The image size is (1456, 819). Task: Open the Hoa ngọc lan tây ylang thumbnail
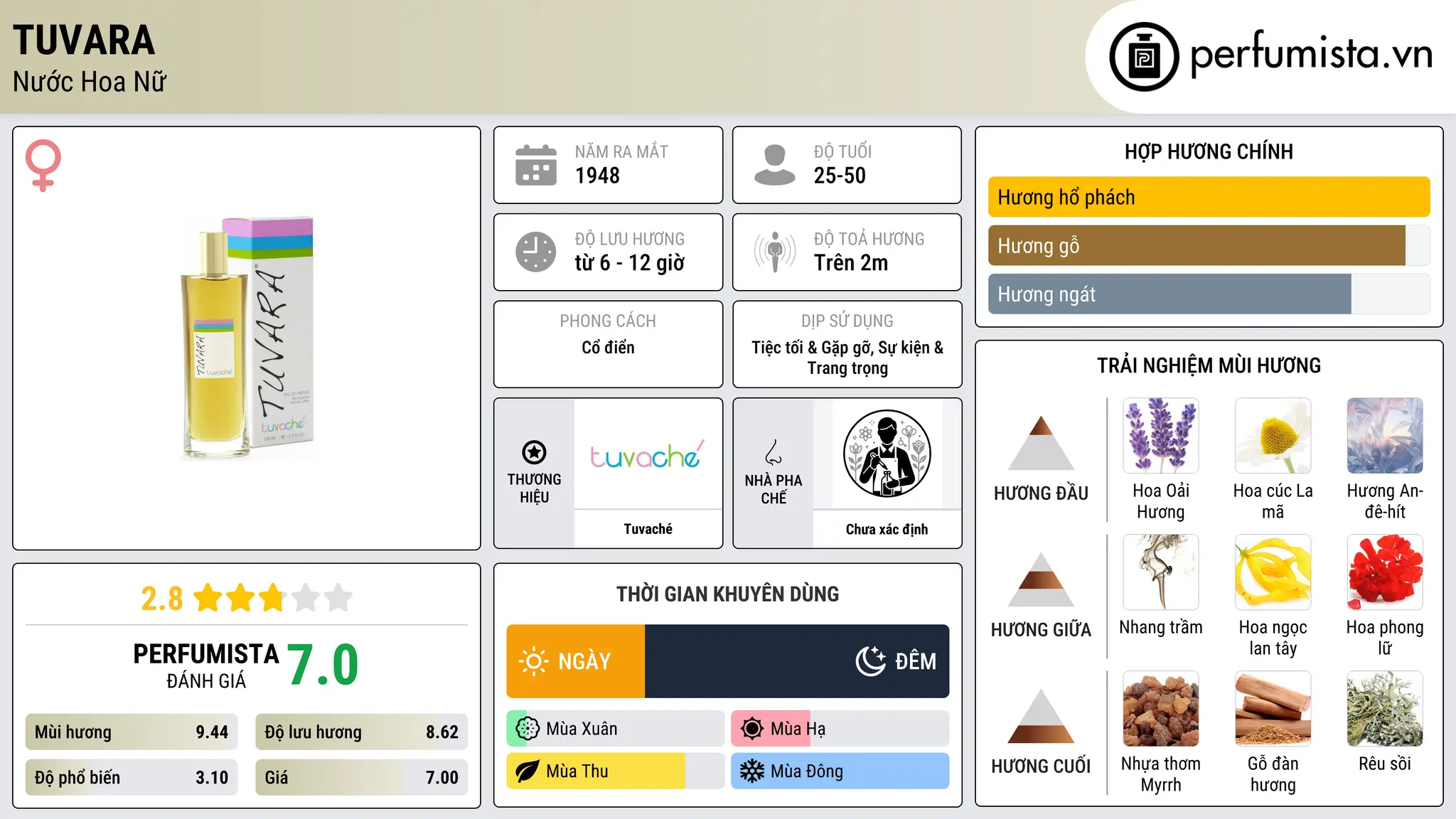[1273, 572]
